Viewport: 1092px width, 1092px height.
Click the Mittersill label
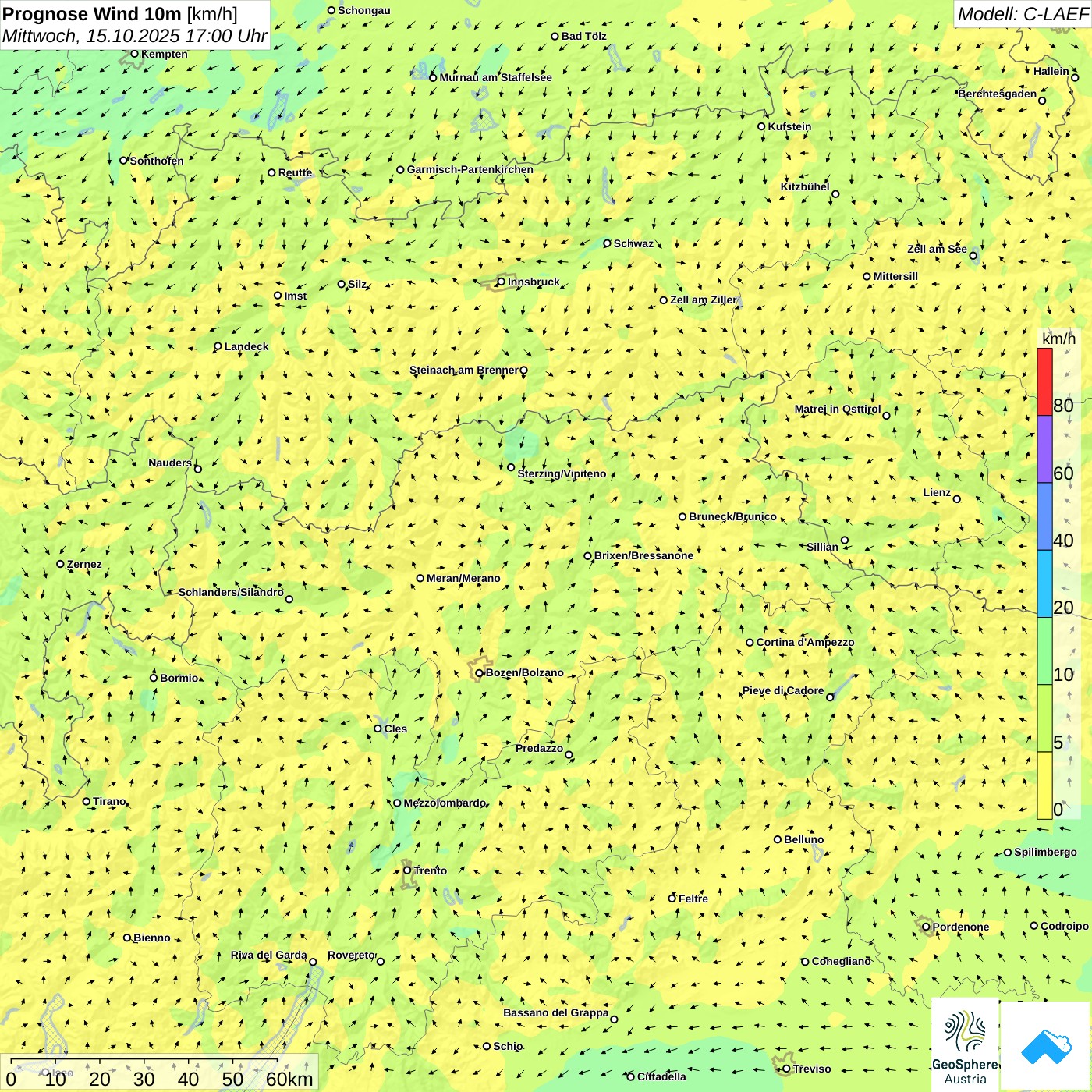tap(895, 276)
